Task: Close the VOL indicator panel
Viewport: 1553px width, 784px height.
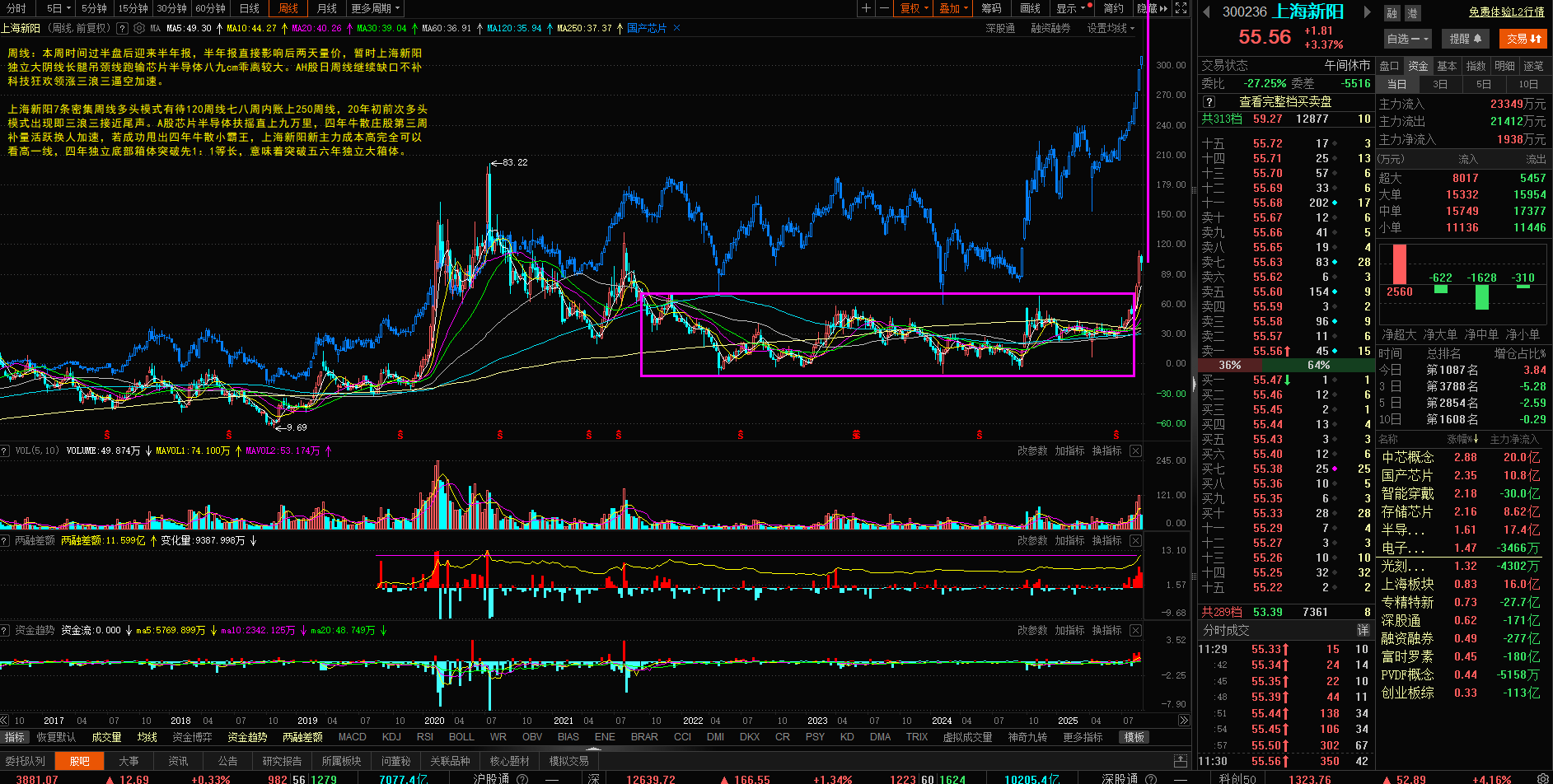Action: [1135, 450]
